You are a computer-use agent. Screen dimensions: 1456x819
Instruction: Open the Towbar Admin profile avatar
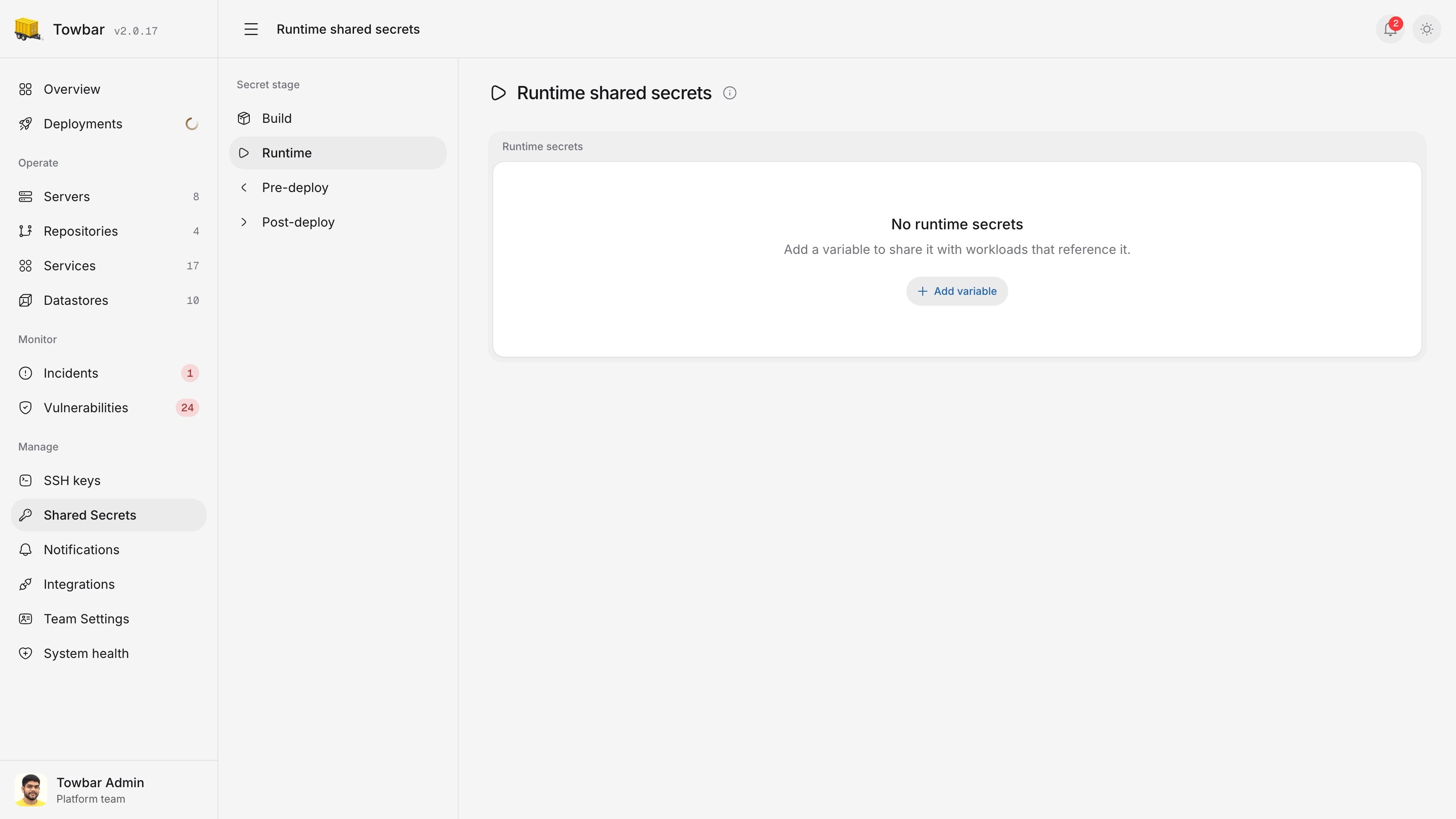click(30, 789)
